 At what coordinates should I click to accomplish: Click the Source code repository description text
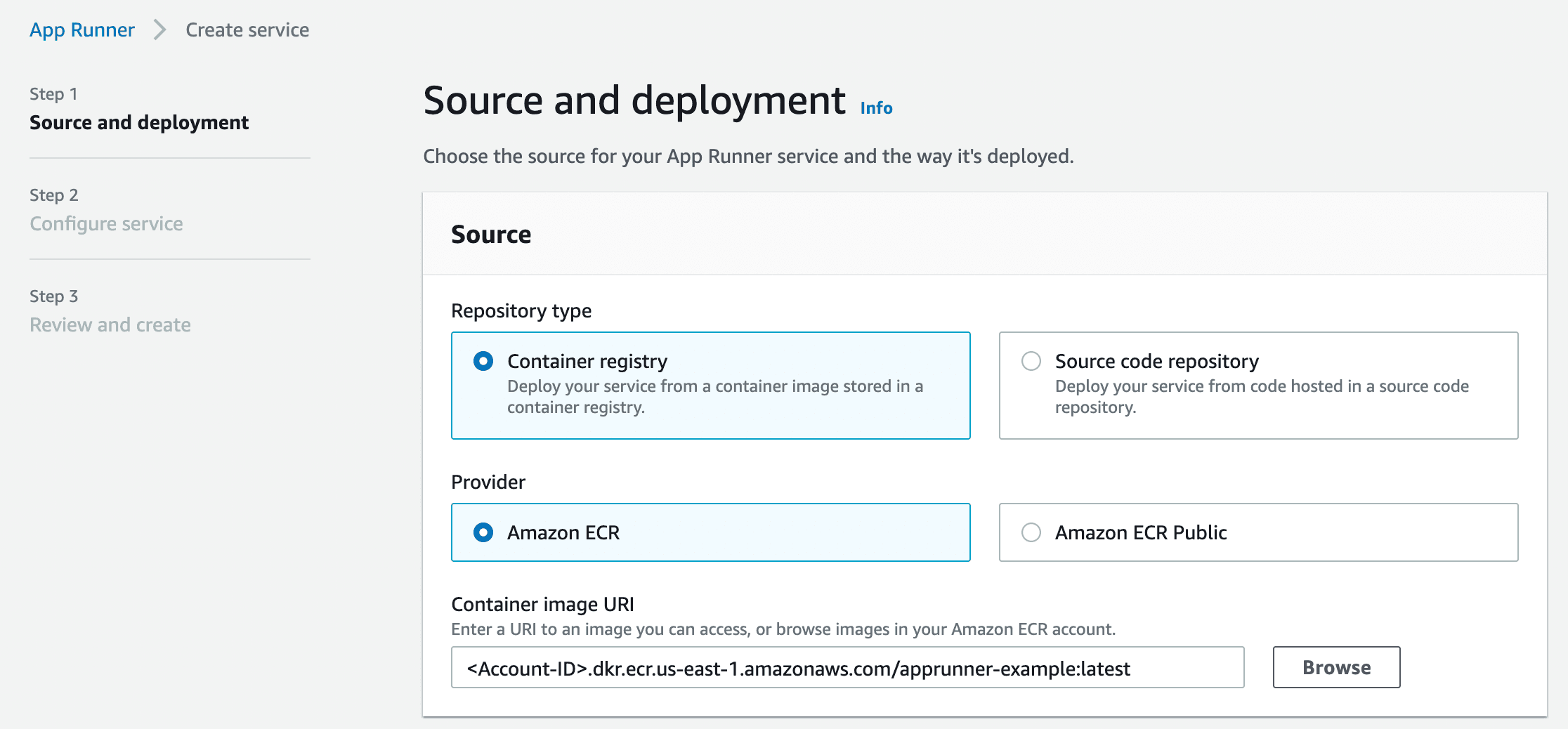[1261, 397]
